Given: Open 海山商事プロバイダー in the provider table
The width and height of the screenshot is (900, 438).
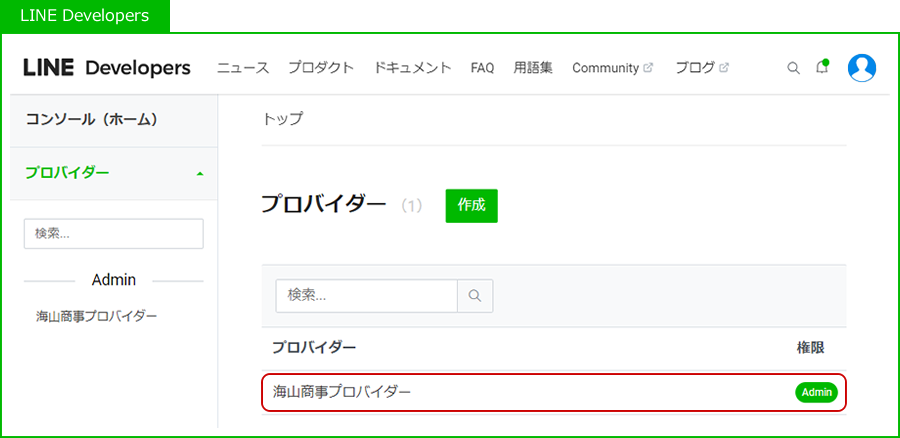Looking at the screenshot, I should [x=554, y=393].
